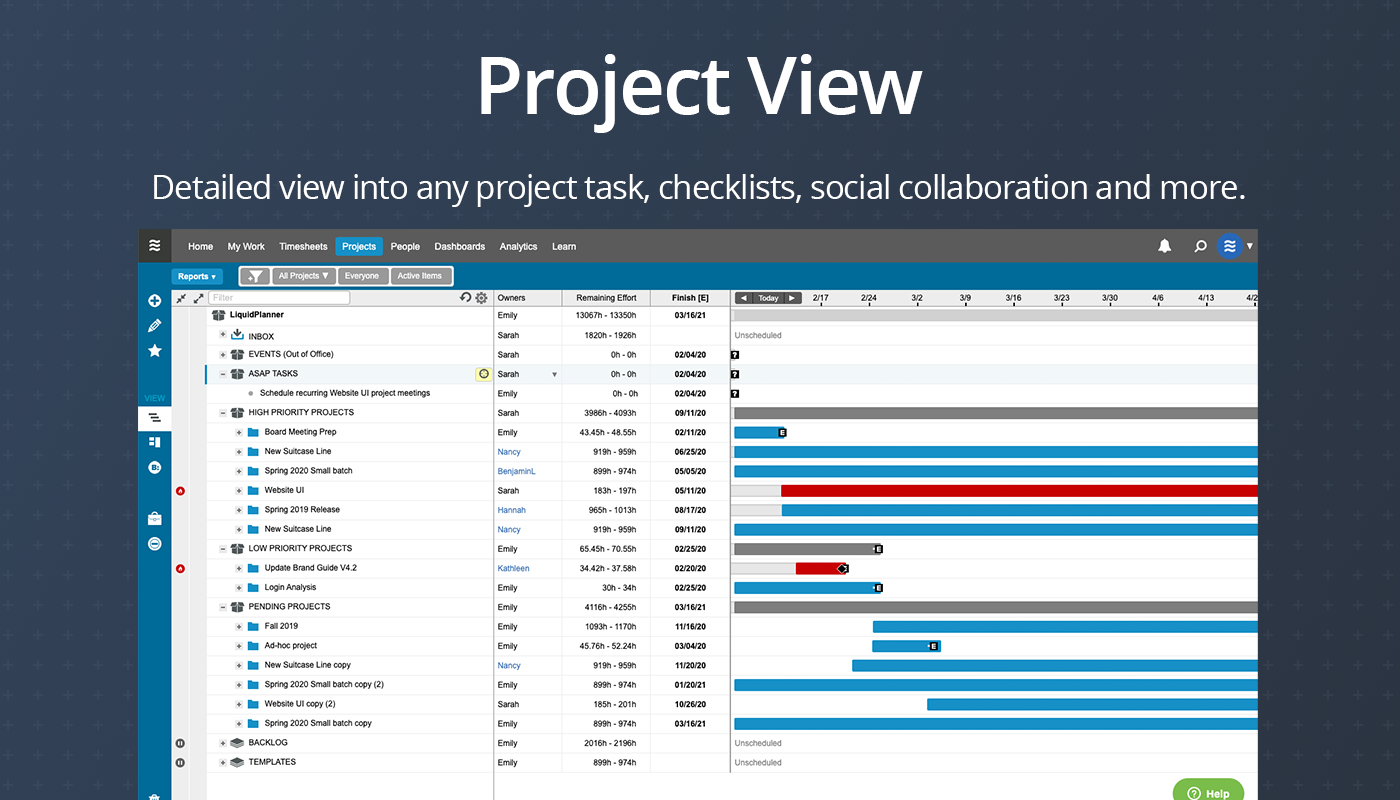Open account menu arrow beside avatar
This screenshot has width=1400, height=800.
(1250, 246)
